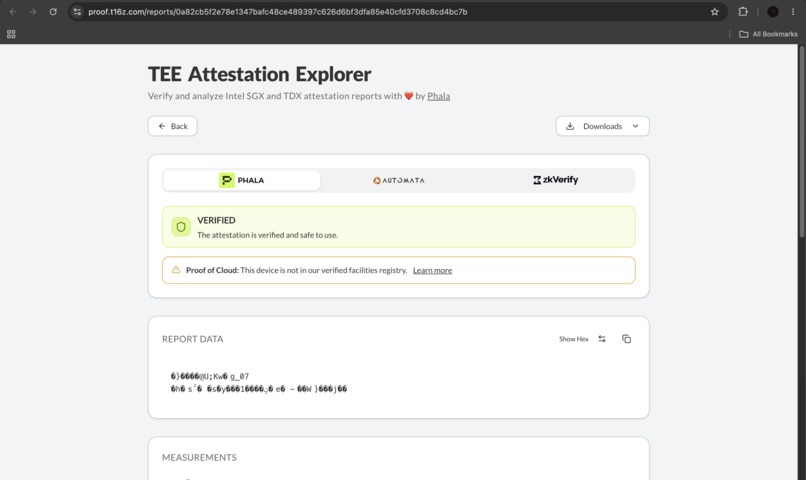Viewport: 806px width, 480px height.
Task: Reload the page with the refresh icon
Action: click(x=53, y=12)
